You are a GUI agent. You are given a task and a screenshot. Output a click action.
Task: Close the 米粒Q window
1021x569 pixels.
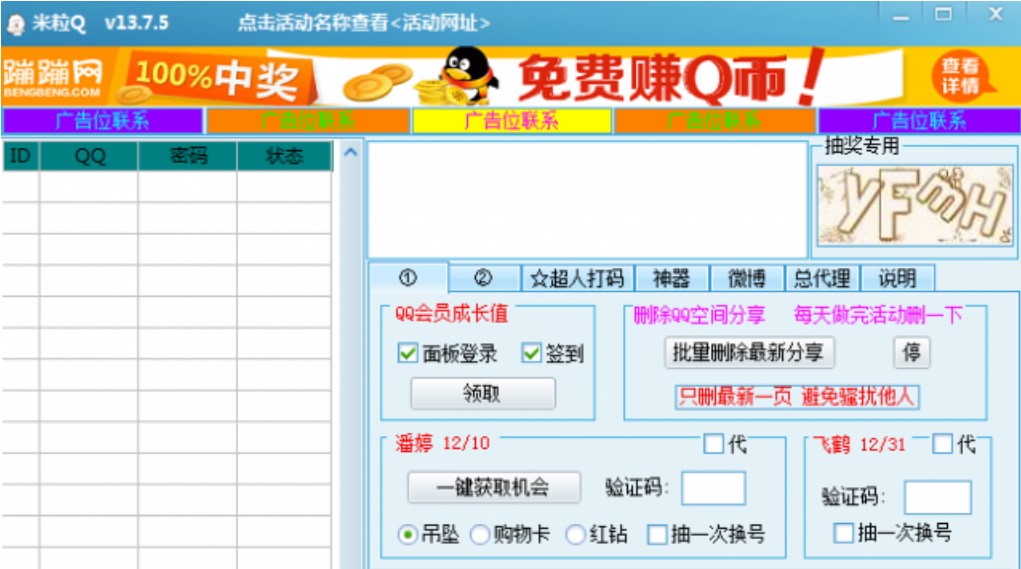996,14
